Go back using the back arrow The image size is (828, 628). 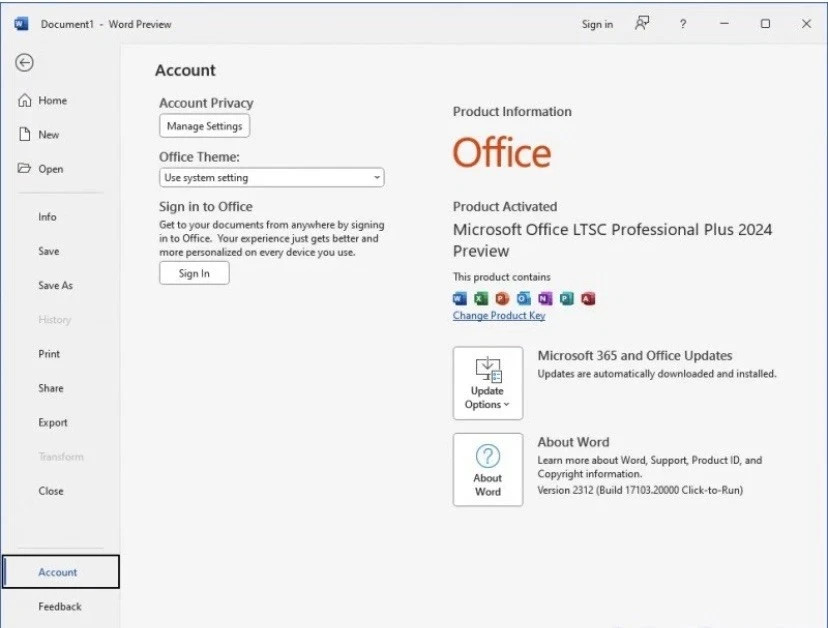(24, 63)
